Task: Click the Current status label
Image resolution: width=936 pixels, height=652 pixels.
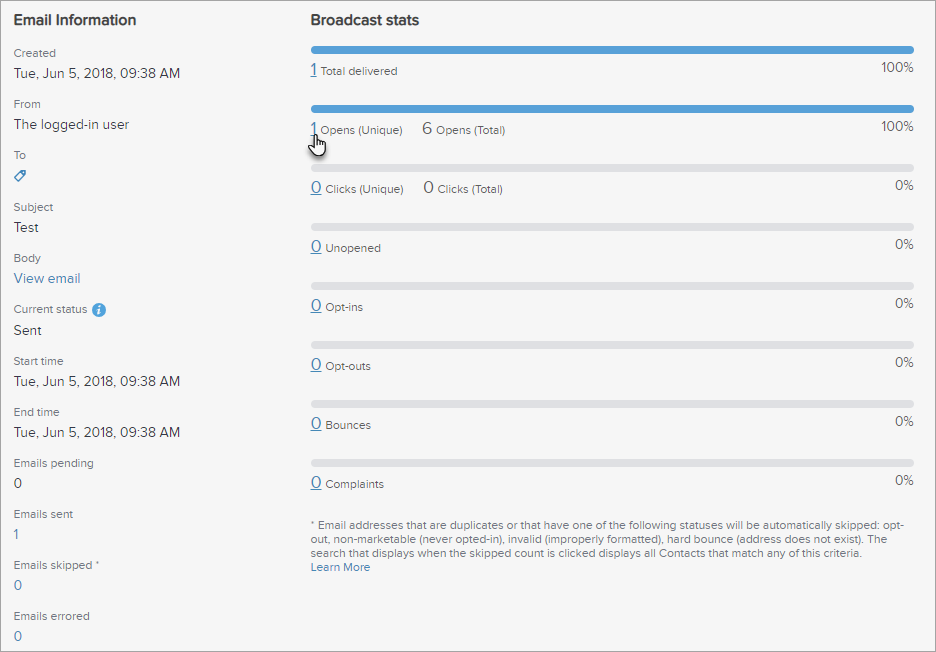Action: point(50,310)
